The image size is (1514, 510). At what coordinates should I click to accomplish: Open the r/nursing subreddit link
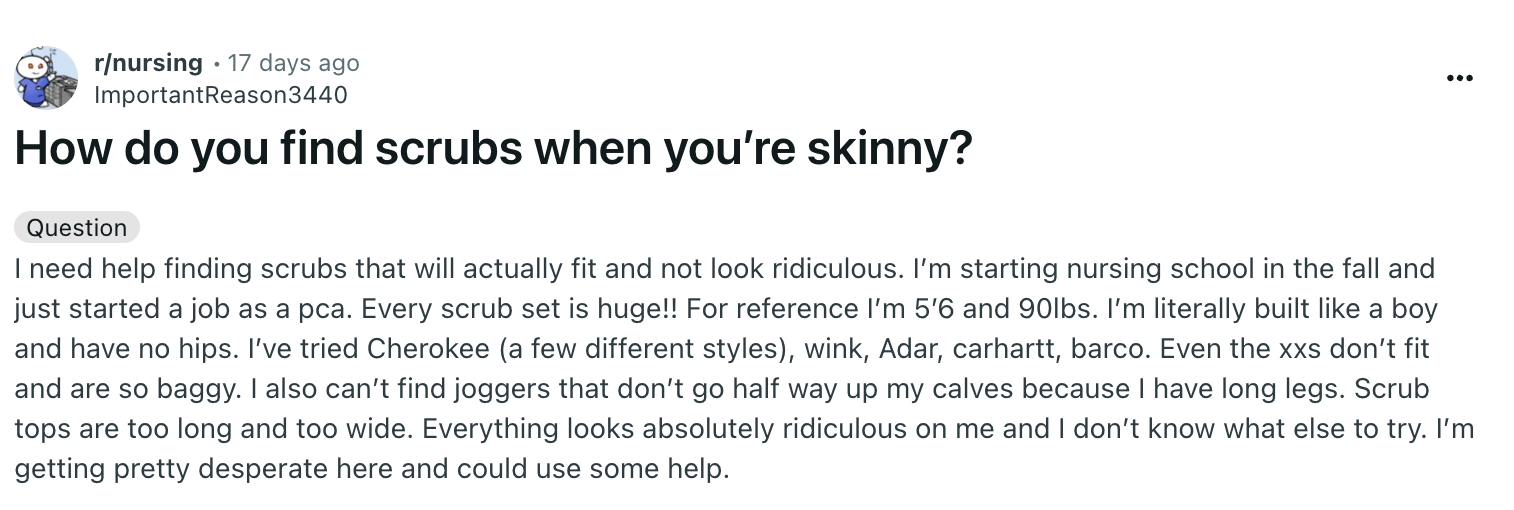tap(148, 63)
